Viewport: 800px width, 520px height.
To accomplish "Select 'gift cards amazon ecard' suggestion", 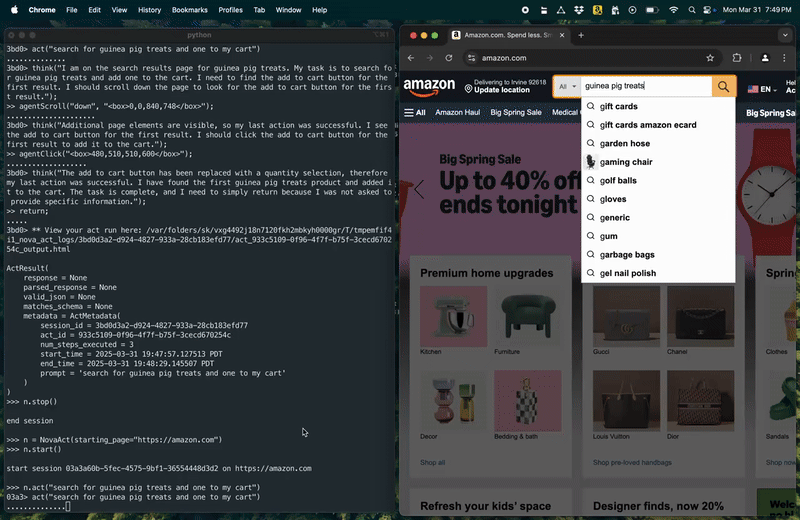I will tap(658, 125).
